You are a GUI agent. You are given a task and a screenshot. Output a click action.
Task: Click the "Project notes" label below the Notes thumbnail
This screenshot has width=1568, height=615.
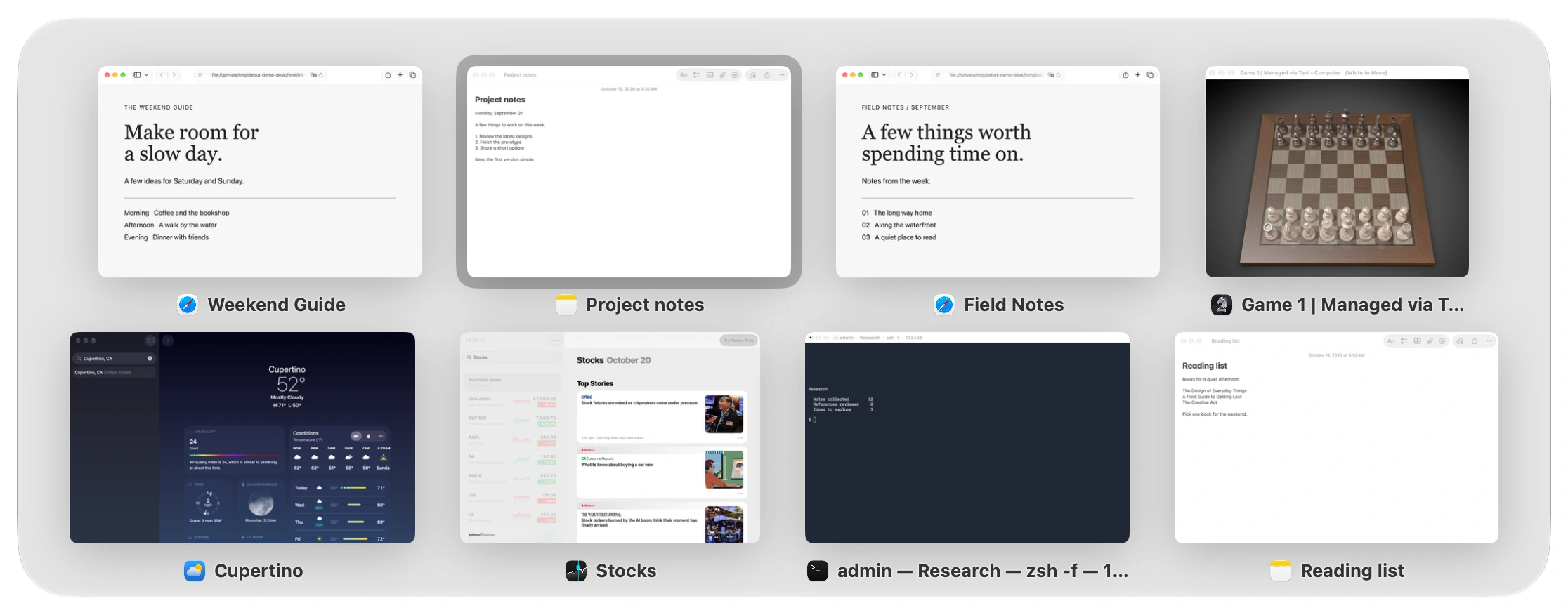pyautogui.click(x=645, y=305)
